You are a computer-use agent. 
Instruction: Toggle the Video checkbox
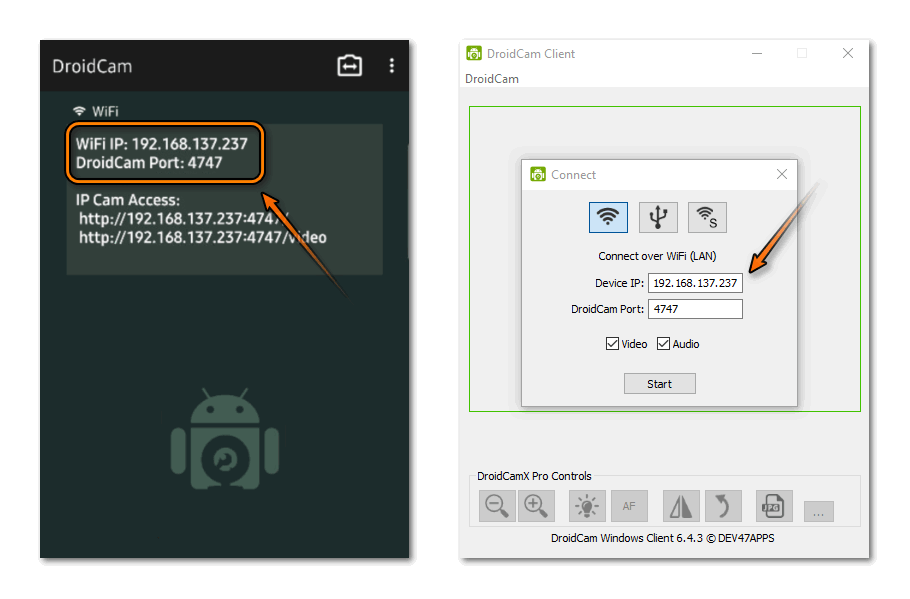(612, 344)
